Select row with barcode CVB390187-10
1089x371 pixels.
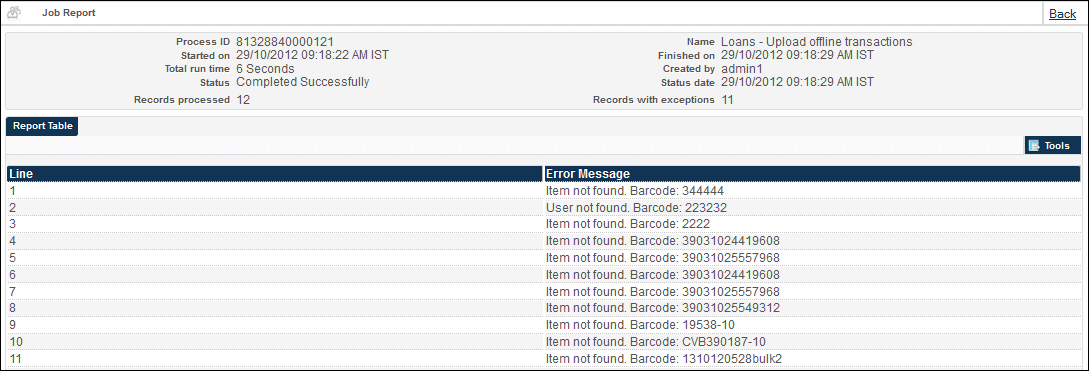point(544,342)
